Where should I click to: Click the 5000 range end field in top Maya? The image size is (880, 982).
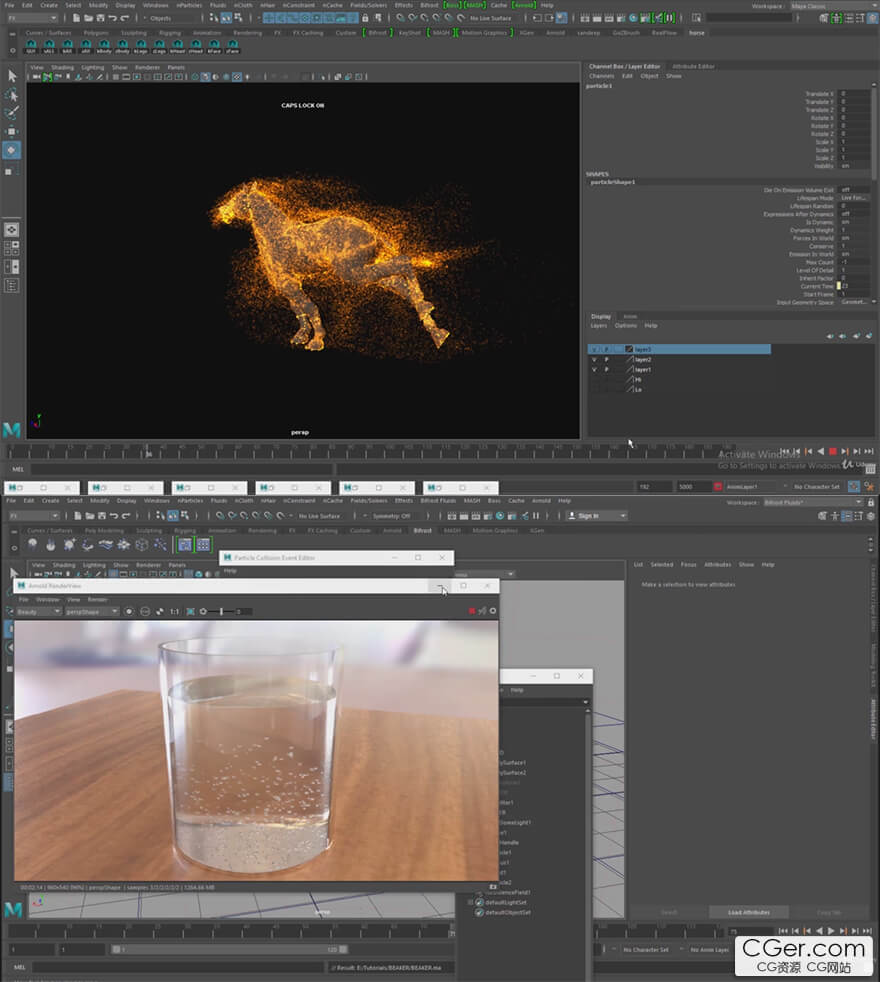[693, 487]
